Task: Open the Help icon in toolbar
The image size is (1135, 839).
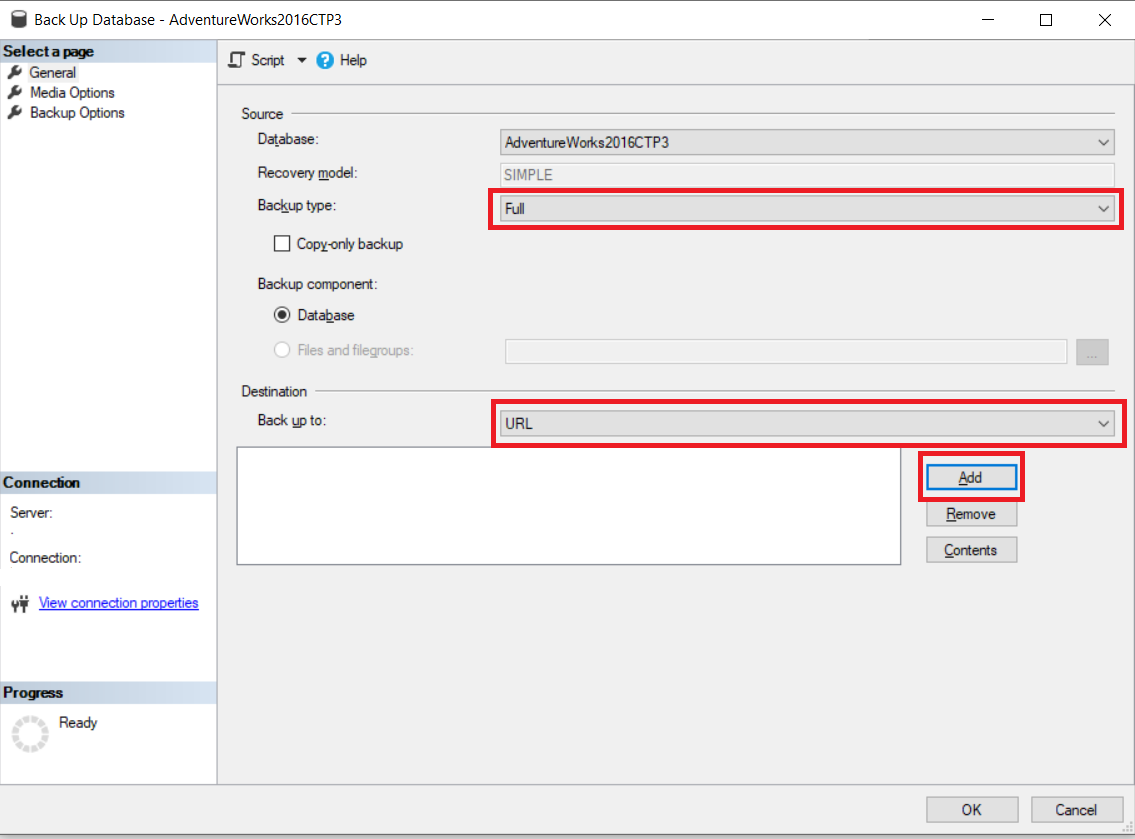Action: click(x=325, y=60)
